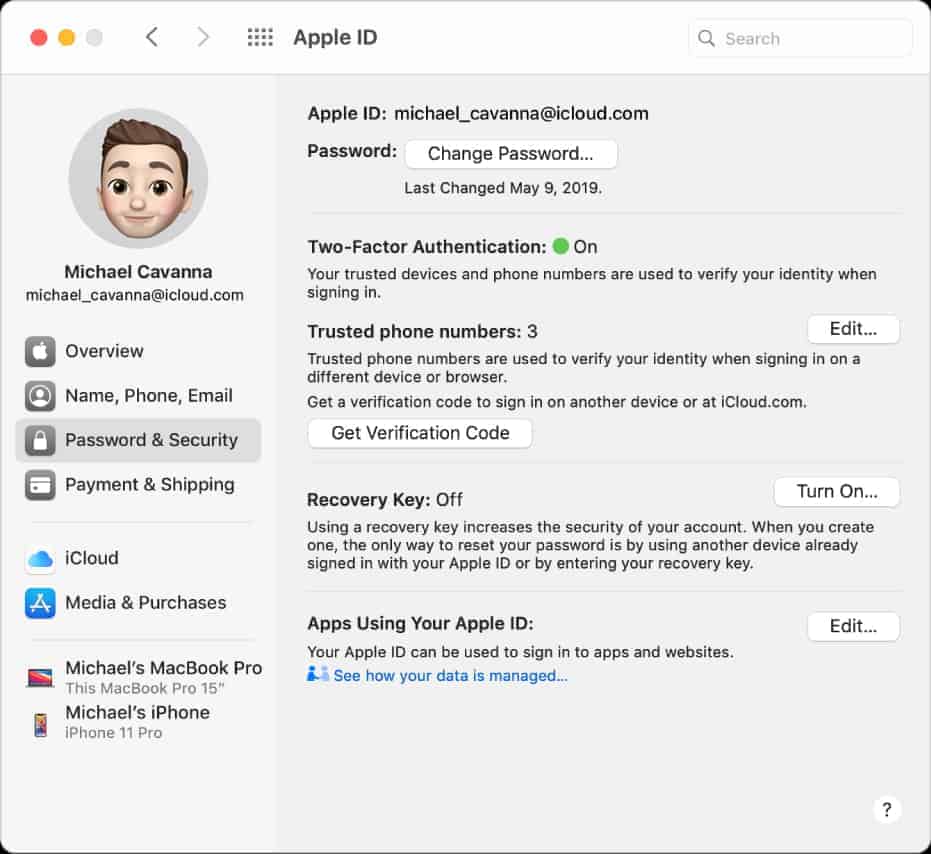The image size is (931, 854).
Task: Click the Password & Security lock icon
Action: (x=40, y=440)
